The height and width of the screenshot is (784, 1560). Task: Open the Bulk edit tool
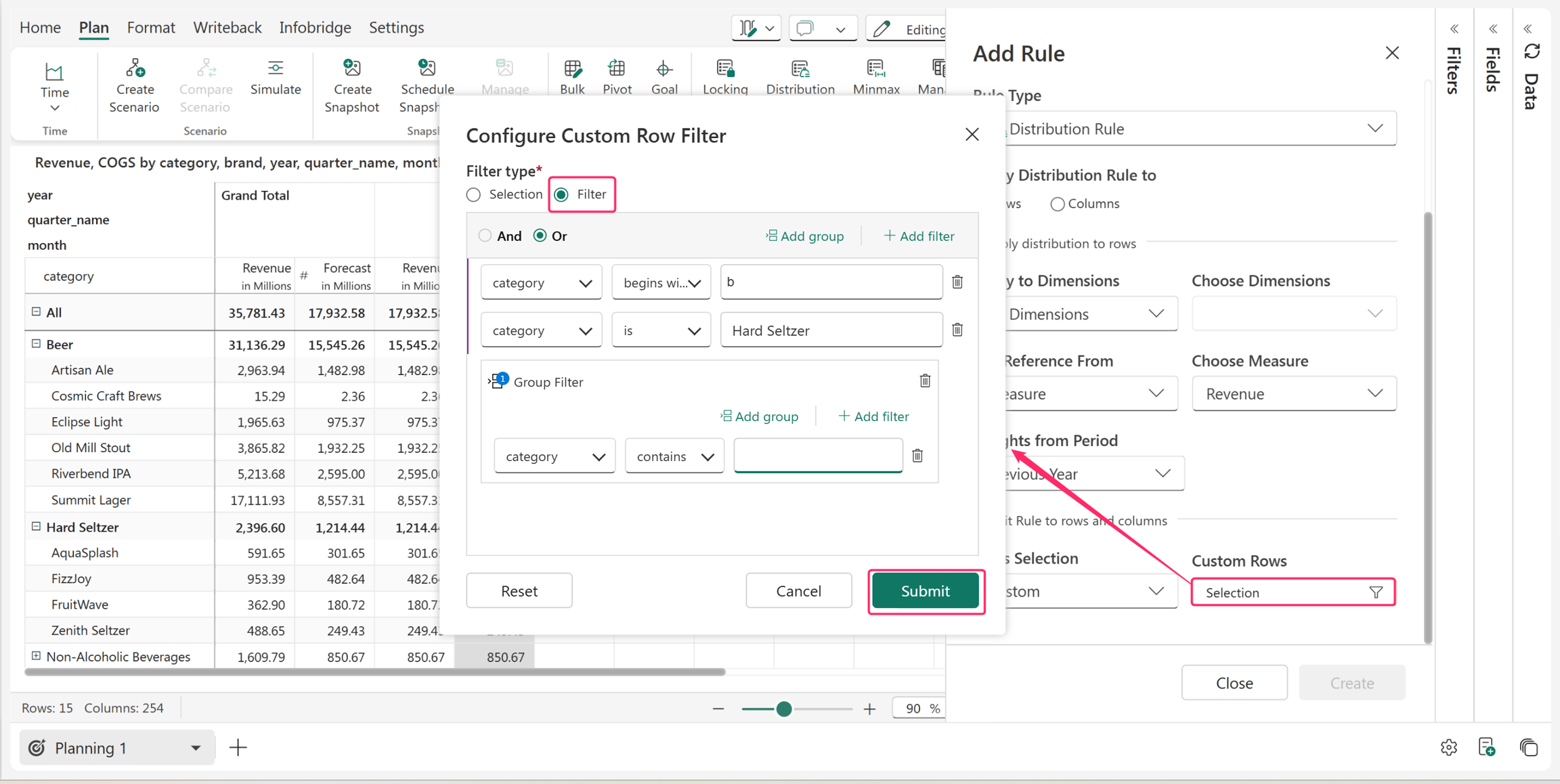click(572, 78)
